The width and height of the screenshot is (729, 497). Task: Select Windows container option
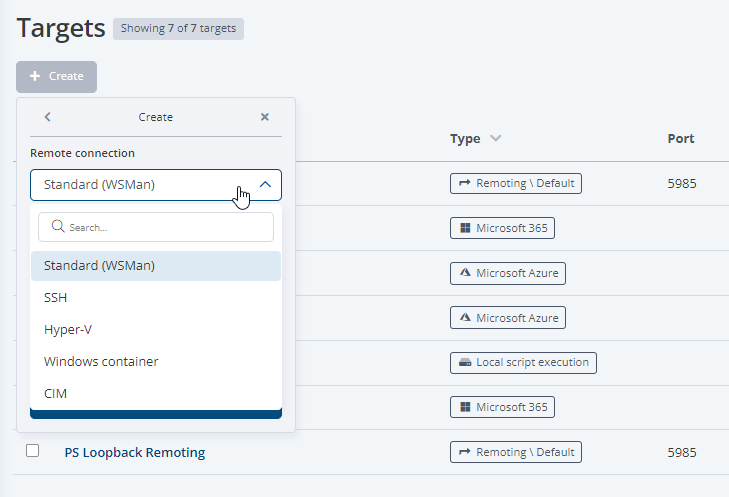coord(156,362)
